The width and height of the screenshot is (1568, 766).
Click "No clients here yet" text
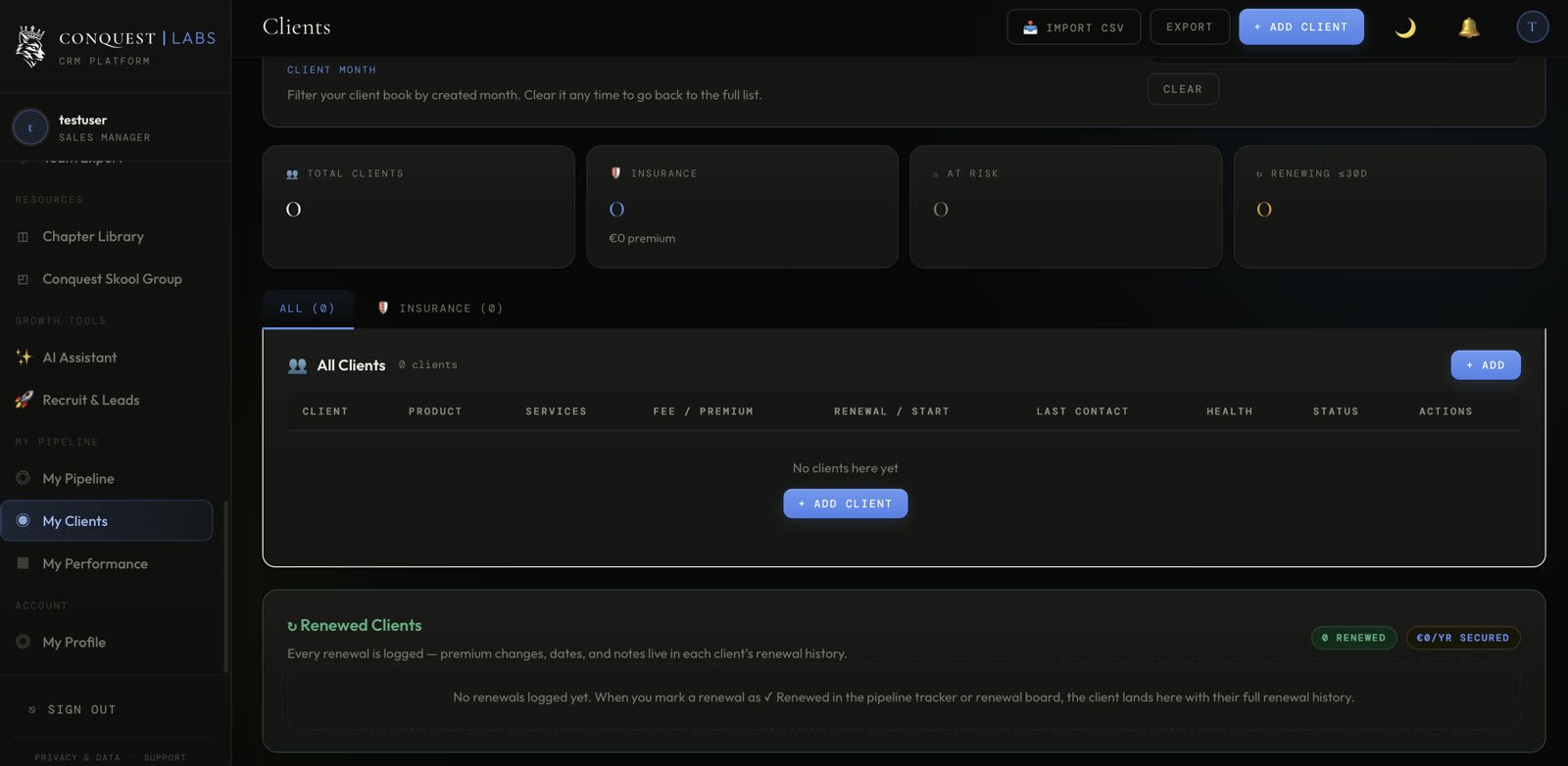(x=845, y=468)
